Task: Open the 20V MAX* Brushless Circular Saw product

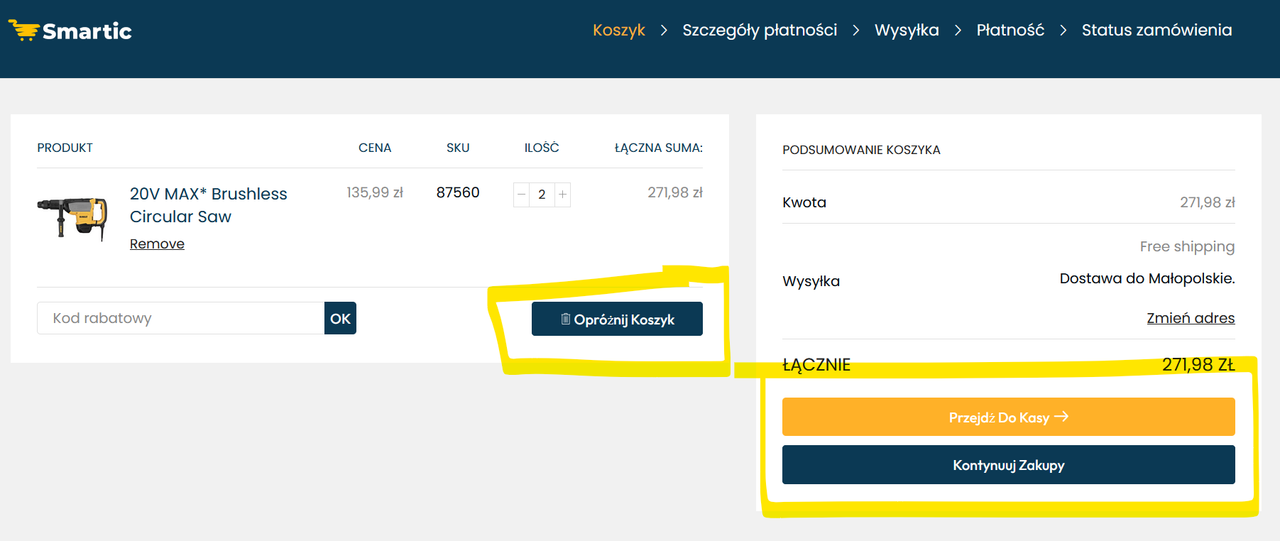Action: tap(208, 205)
